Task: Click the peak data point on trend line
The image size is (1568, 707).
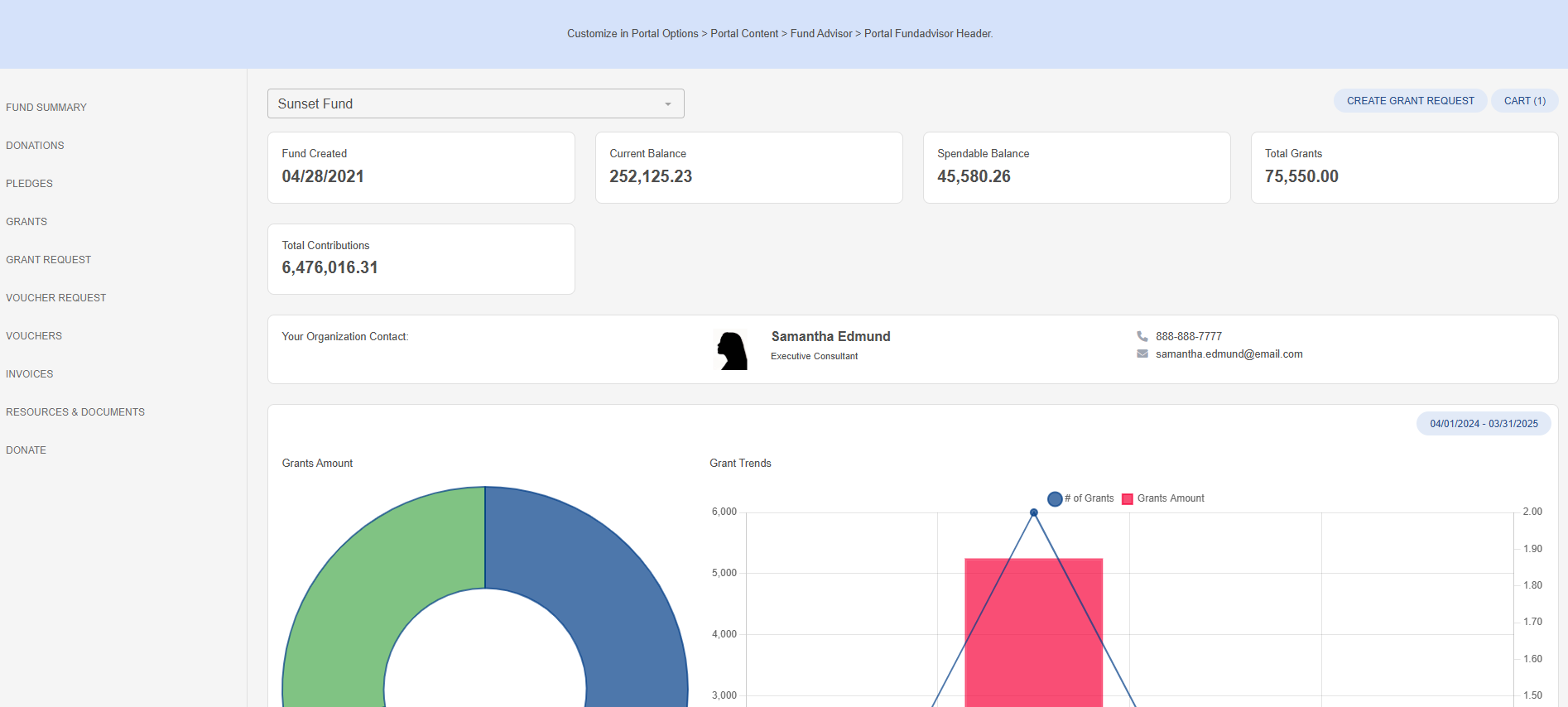Action: [x=1033, y=512]
